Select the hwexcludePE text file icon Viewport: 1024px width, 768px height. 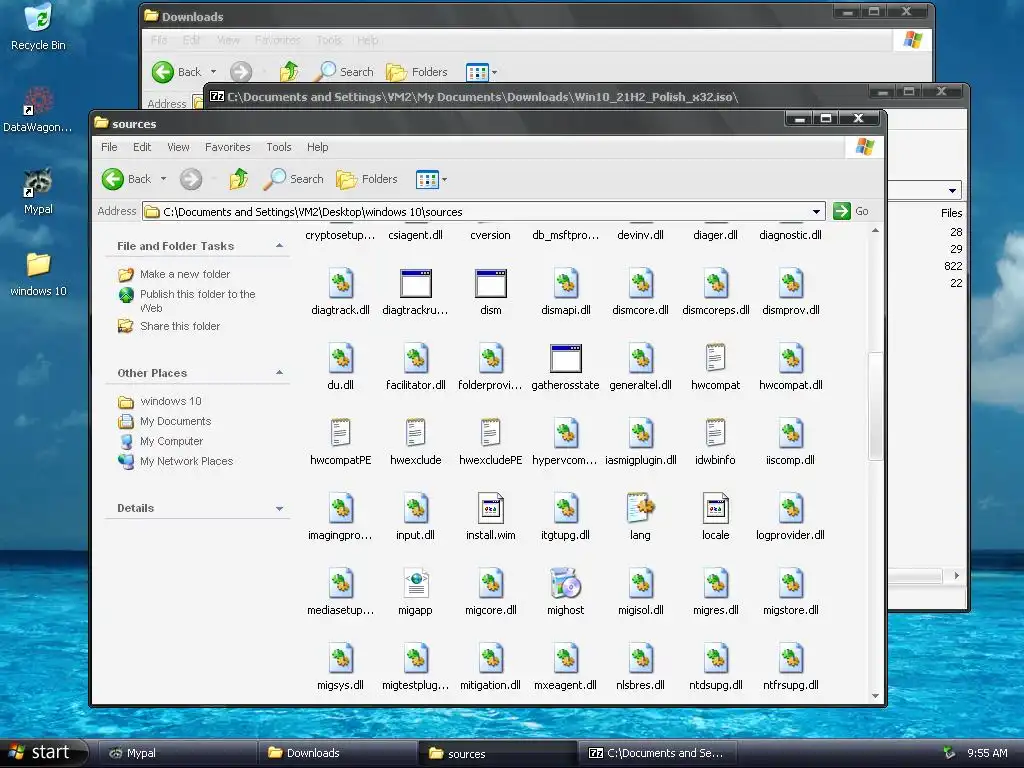490,433
